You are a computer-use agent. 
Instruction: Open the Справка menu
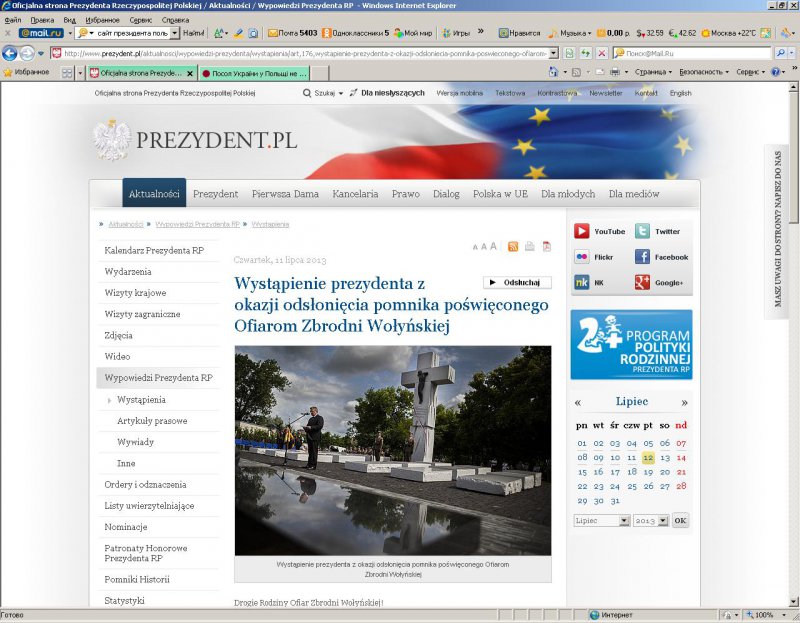[x=175, y=20]
